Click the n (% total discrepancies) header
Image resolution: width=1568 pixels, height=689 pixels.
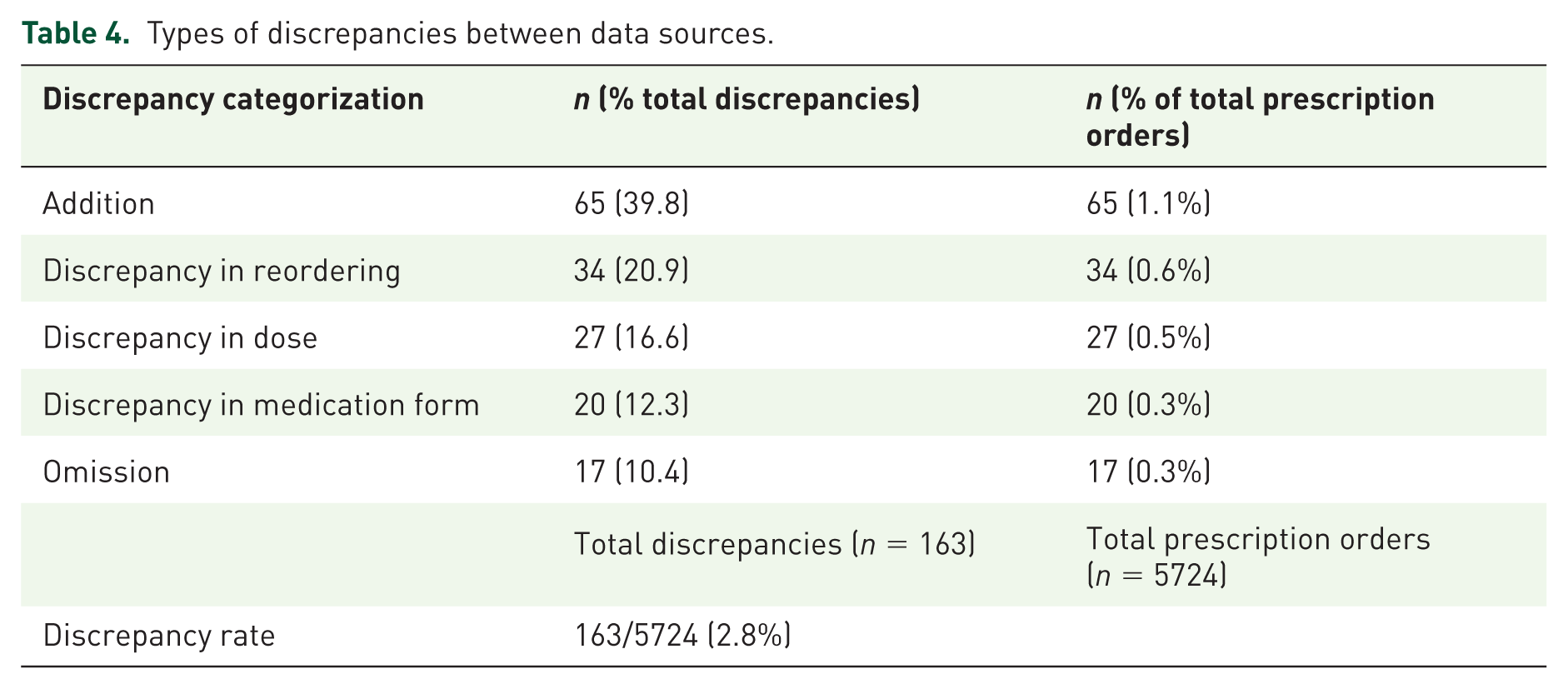747,99
